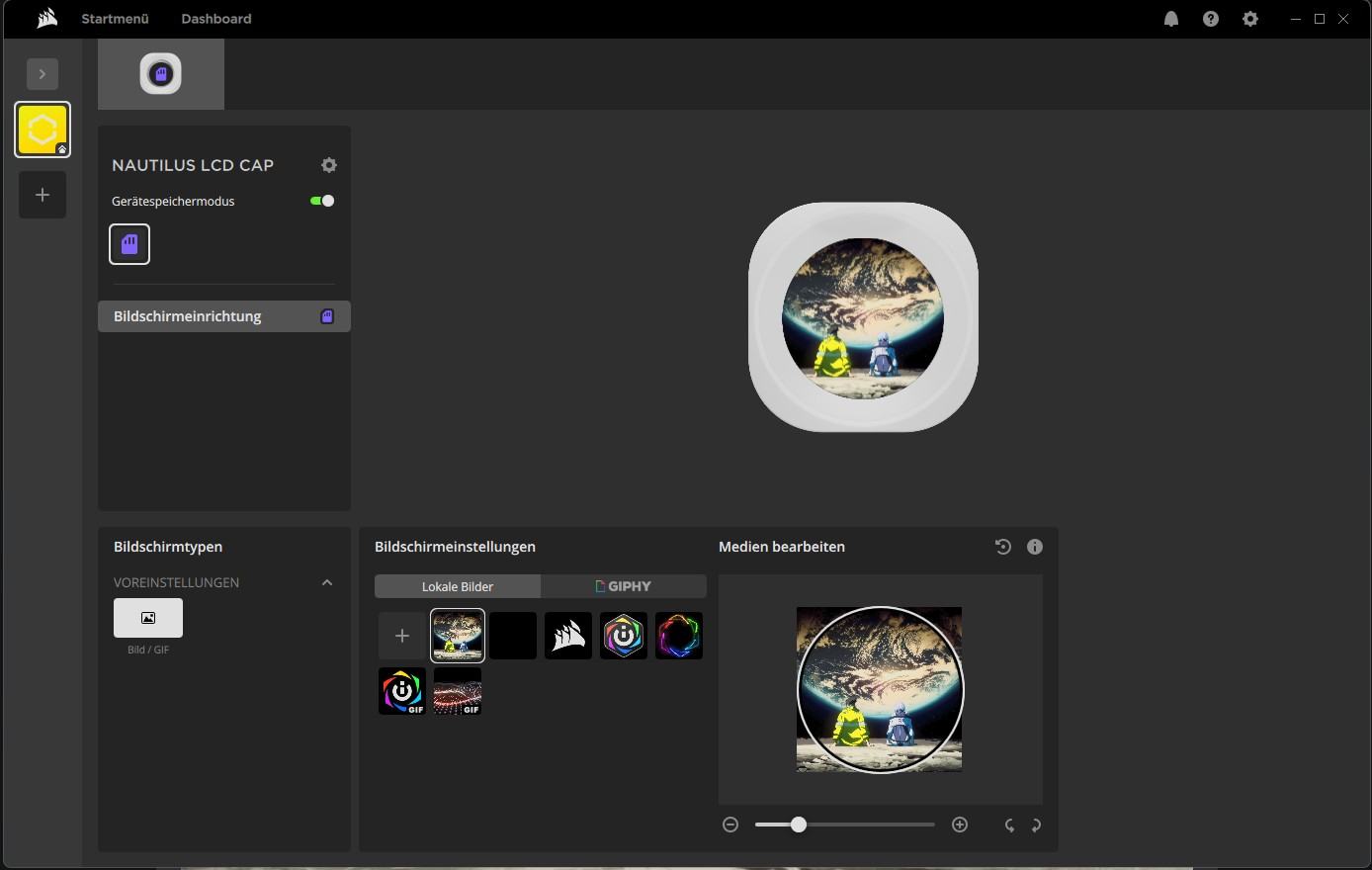The width and height of the screenshot is (1372, 870).
Task: Click the Bildschirmeinstellungen heading
Action: pyautogui.click(x=455, y=547)
